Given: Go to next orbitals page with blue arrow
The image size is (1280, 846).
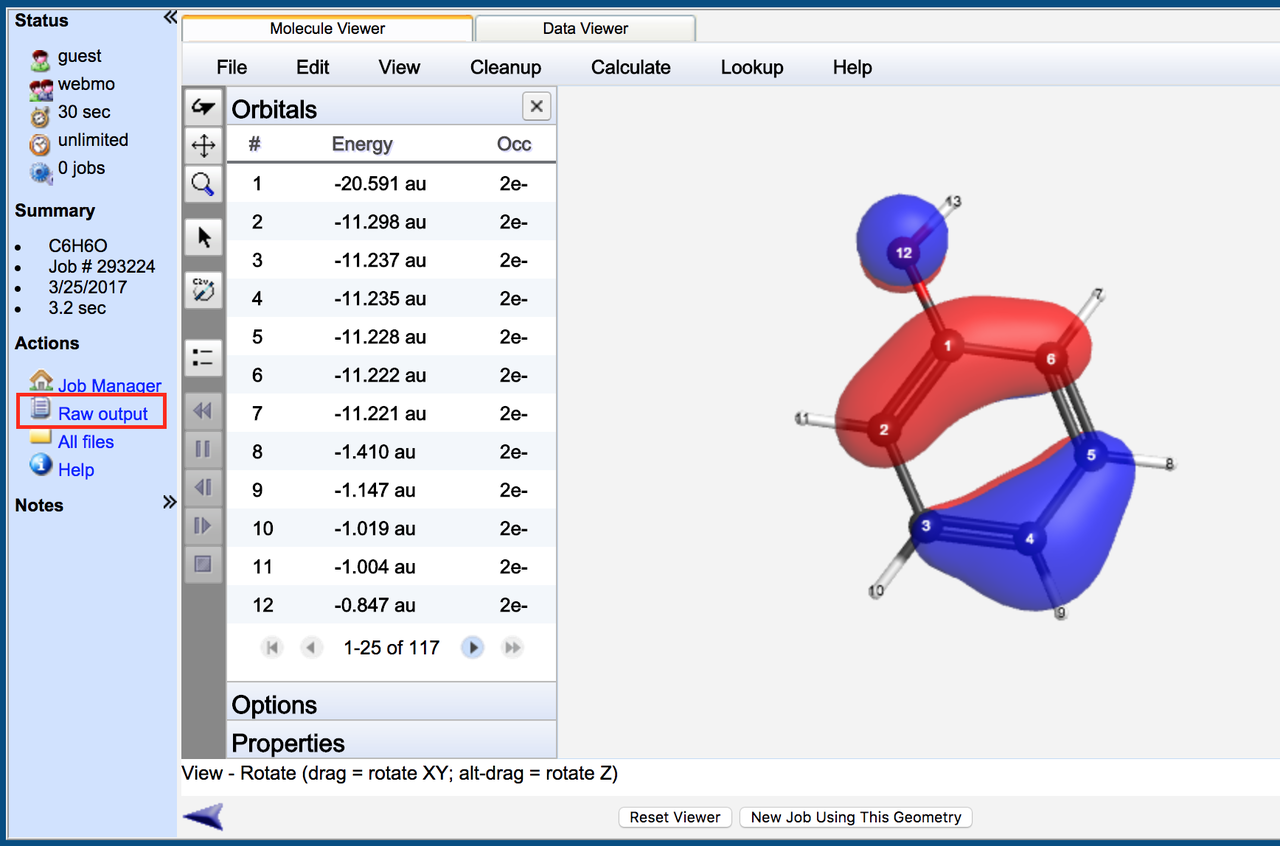Looking at the screenshot, I should [x=472, y=647].
